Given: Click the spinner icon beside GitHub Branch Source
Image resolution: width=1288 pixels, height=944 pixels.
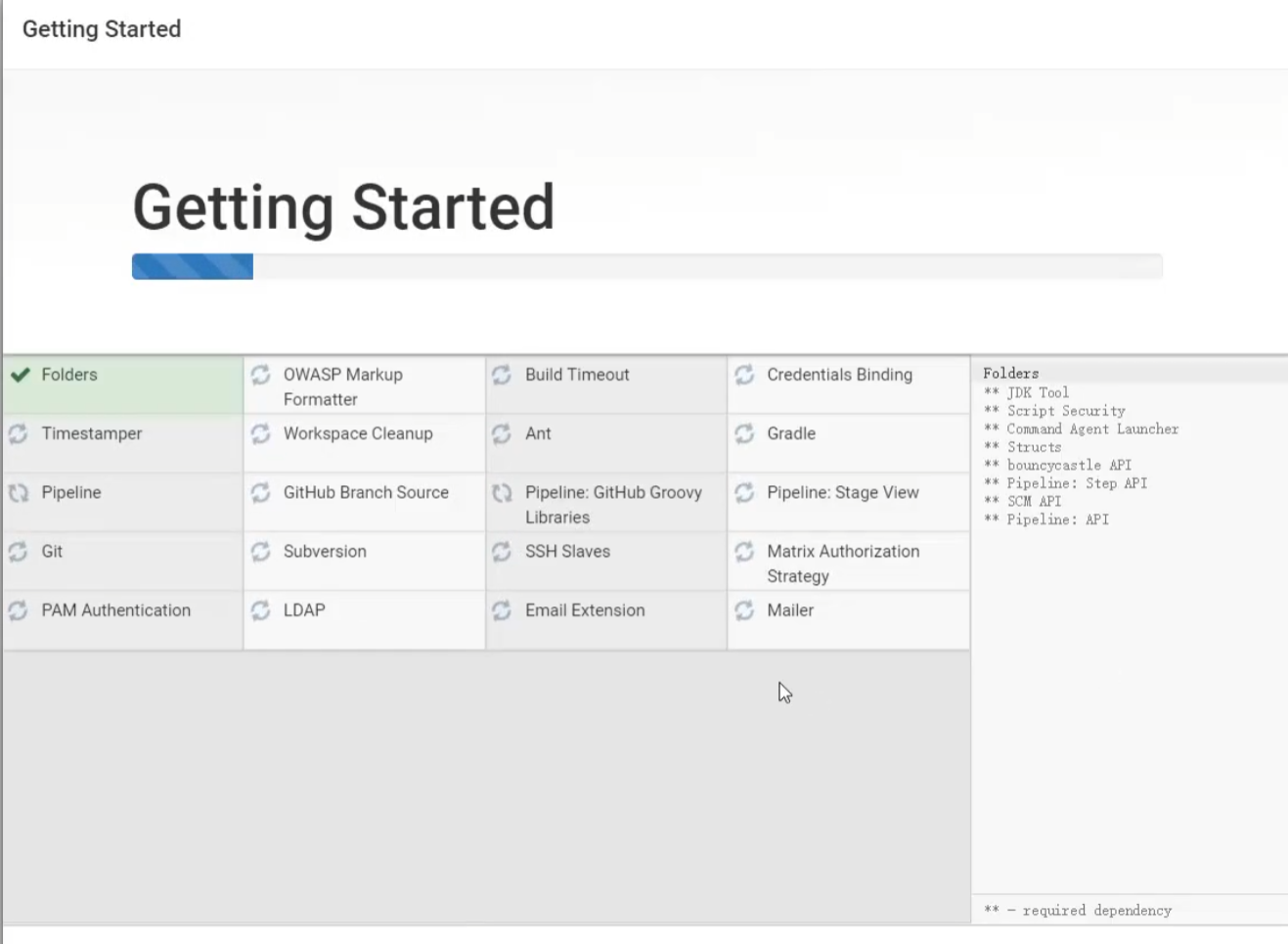Looking at the screenshot, I should tap(260, 493).
